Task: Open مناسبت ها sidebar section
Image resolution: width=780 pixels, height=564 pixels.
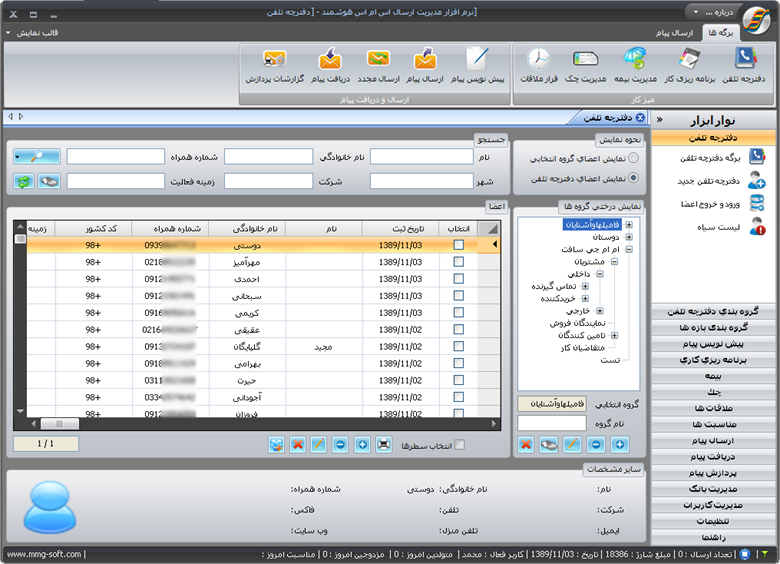Action: 713,424
